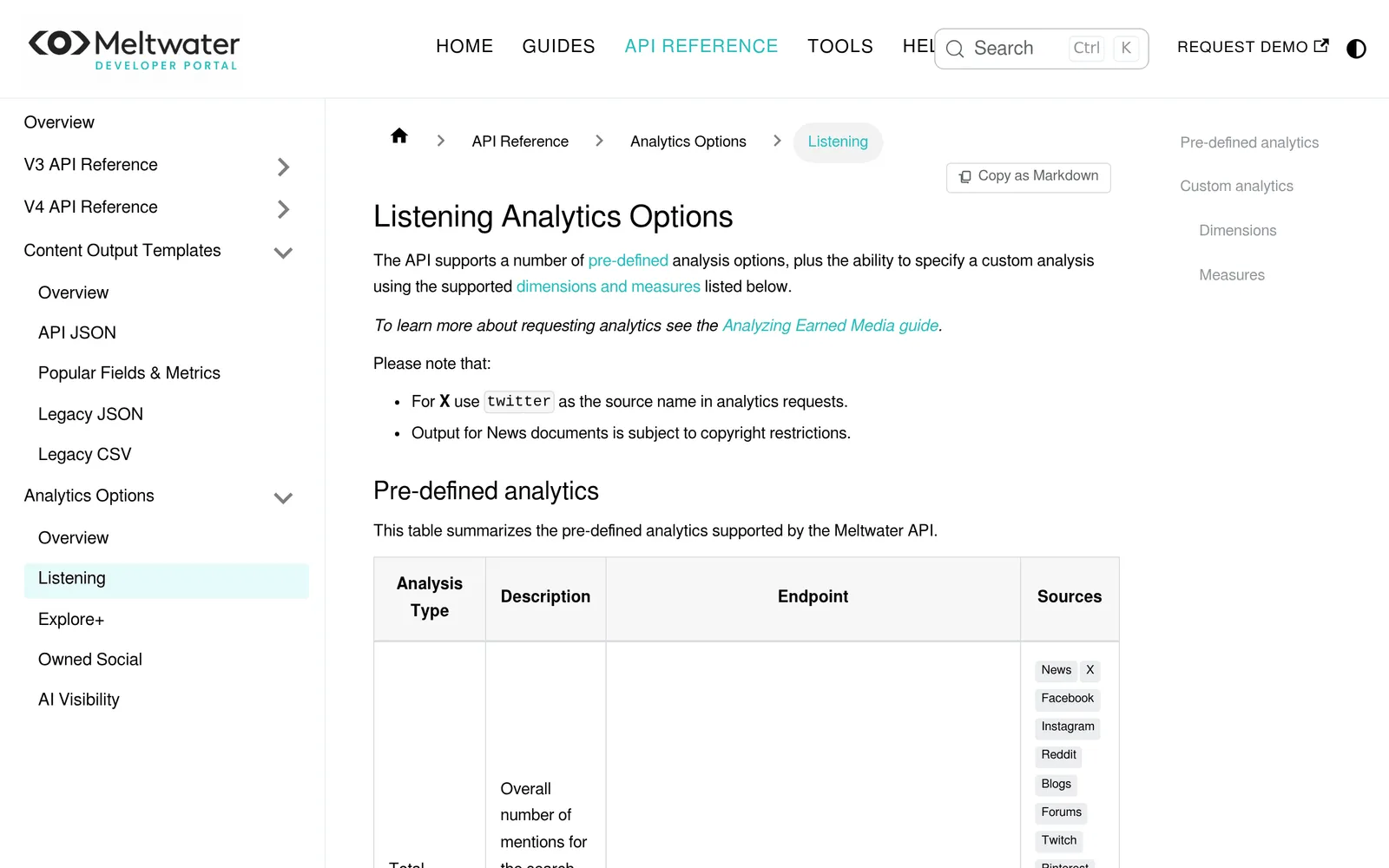Jump to Measures in page outline
This screenshot has height=868, width=1389.
[1232, 275]
